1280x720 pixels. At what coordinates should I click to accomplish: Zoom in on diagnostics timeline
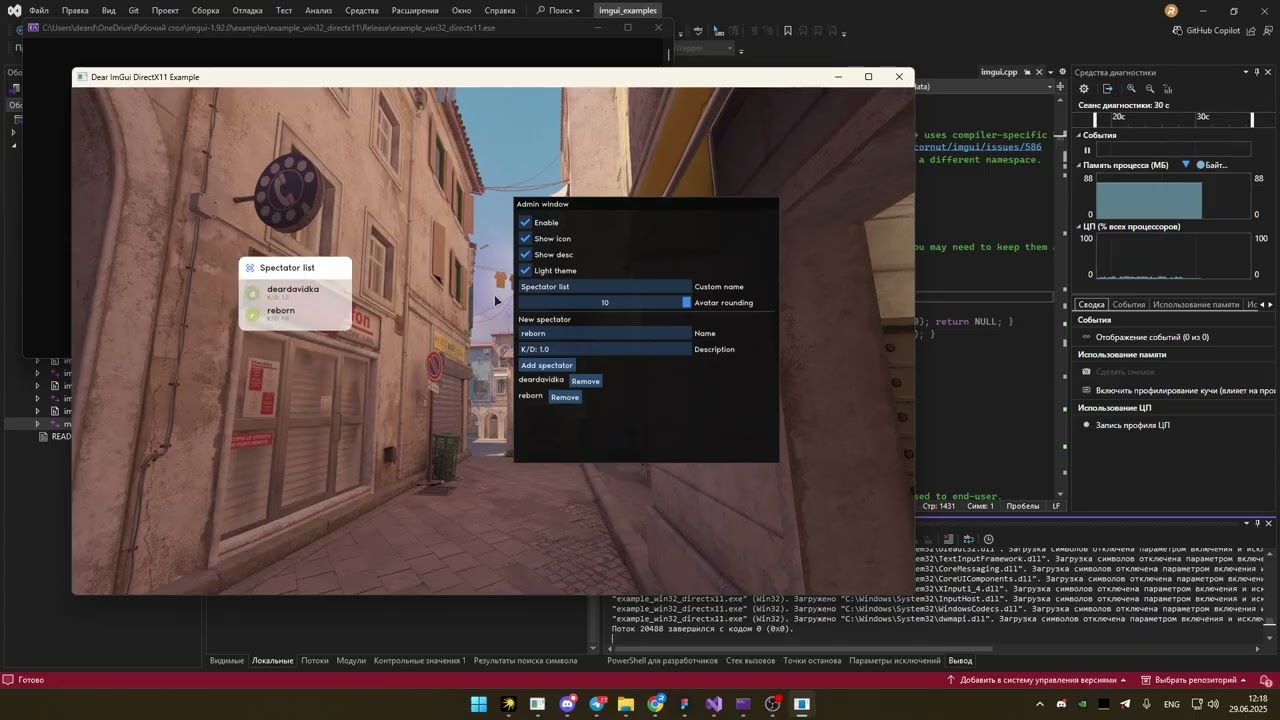(1131, 89)
